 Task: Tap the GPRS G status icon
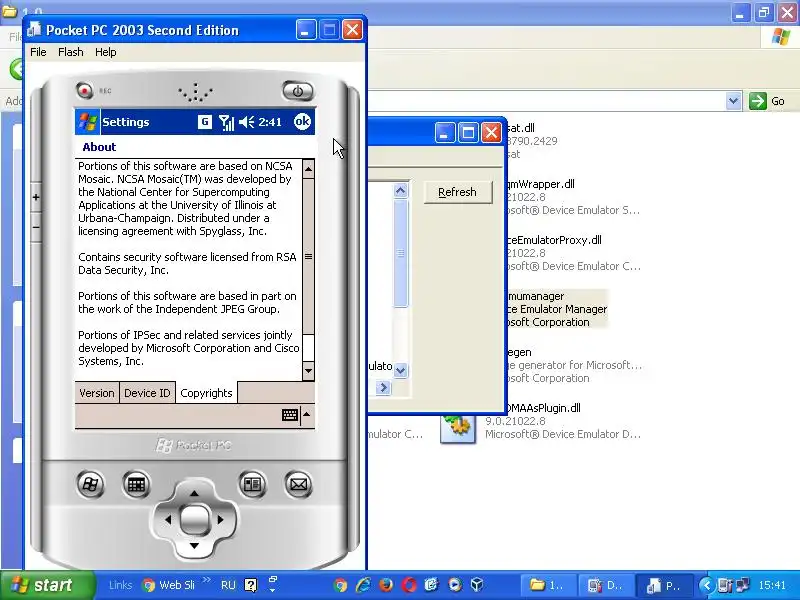[x=205, y=121]
